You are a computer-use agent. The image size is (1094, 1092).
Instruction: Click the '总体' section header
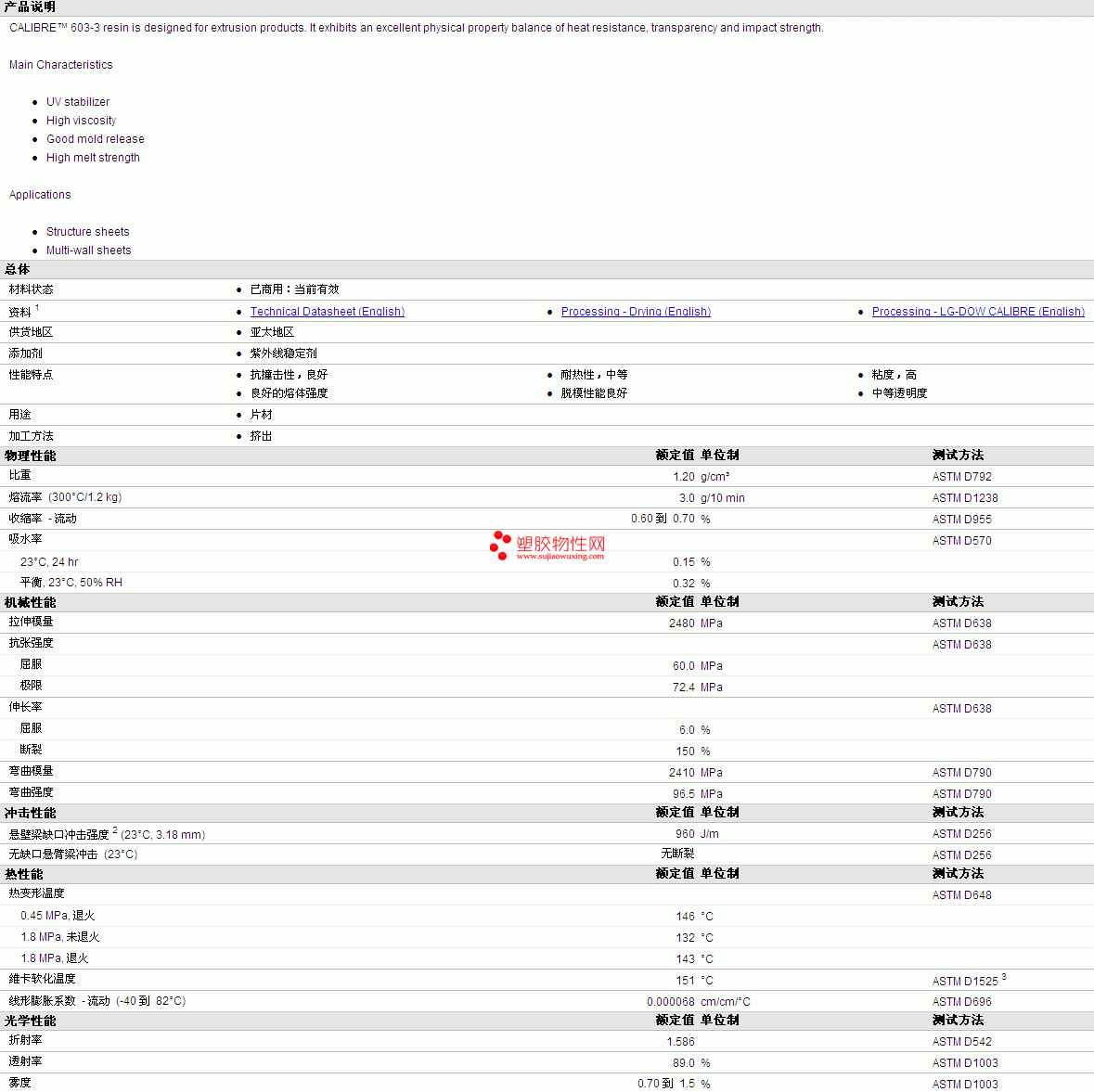[18, 269]
